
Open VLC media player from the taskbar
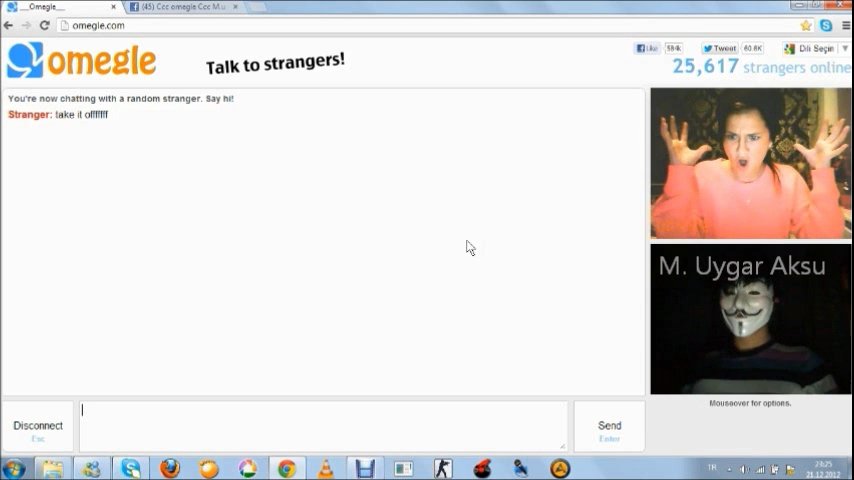(x=326, y=469)
